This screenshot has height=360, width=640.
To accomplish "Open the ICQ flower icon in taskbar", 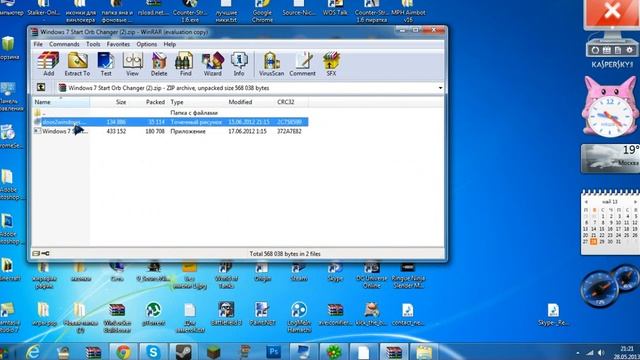I will point(333,352).
